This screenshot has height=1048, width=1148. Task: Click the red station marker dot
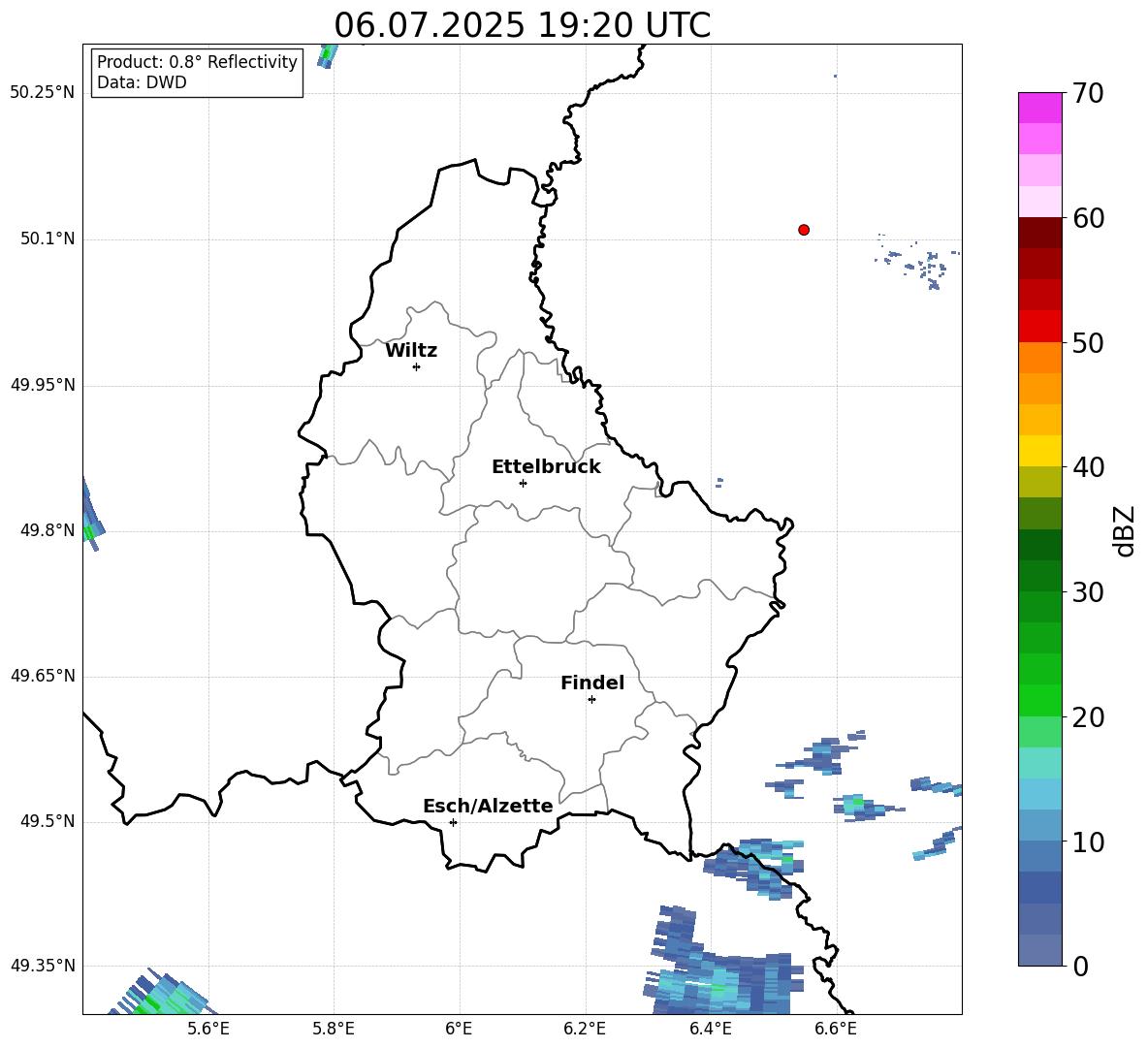(804, 230)
